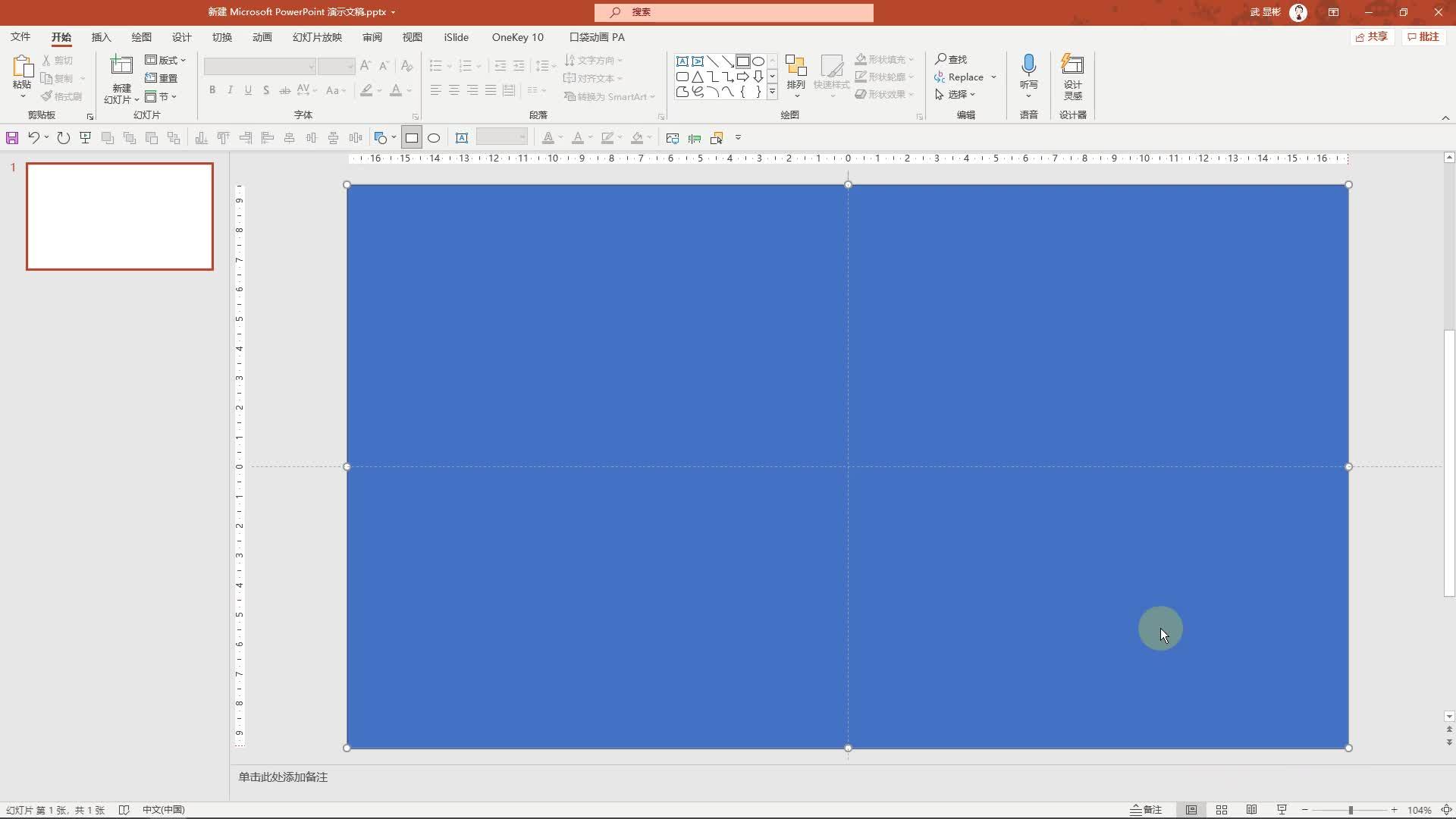This screenshot has width=1456, height=819.
Task: Select slide 1 thumbnail
Action: point(120,216)
